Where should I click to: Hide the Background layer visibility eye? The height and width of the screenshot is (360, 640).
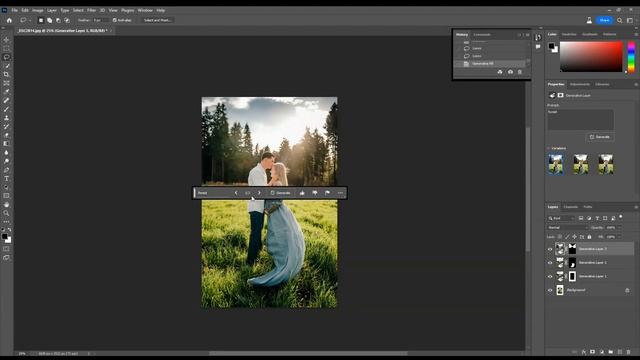(x=550, y=290)
